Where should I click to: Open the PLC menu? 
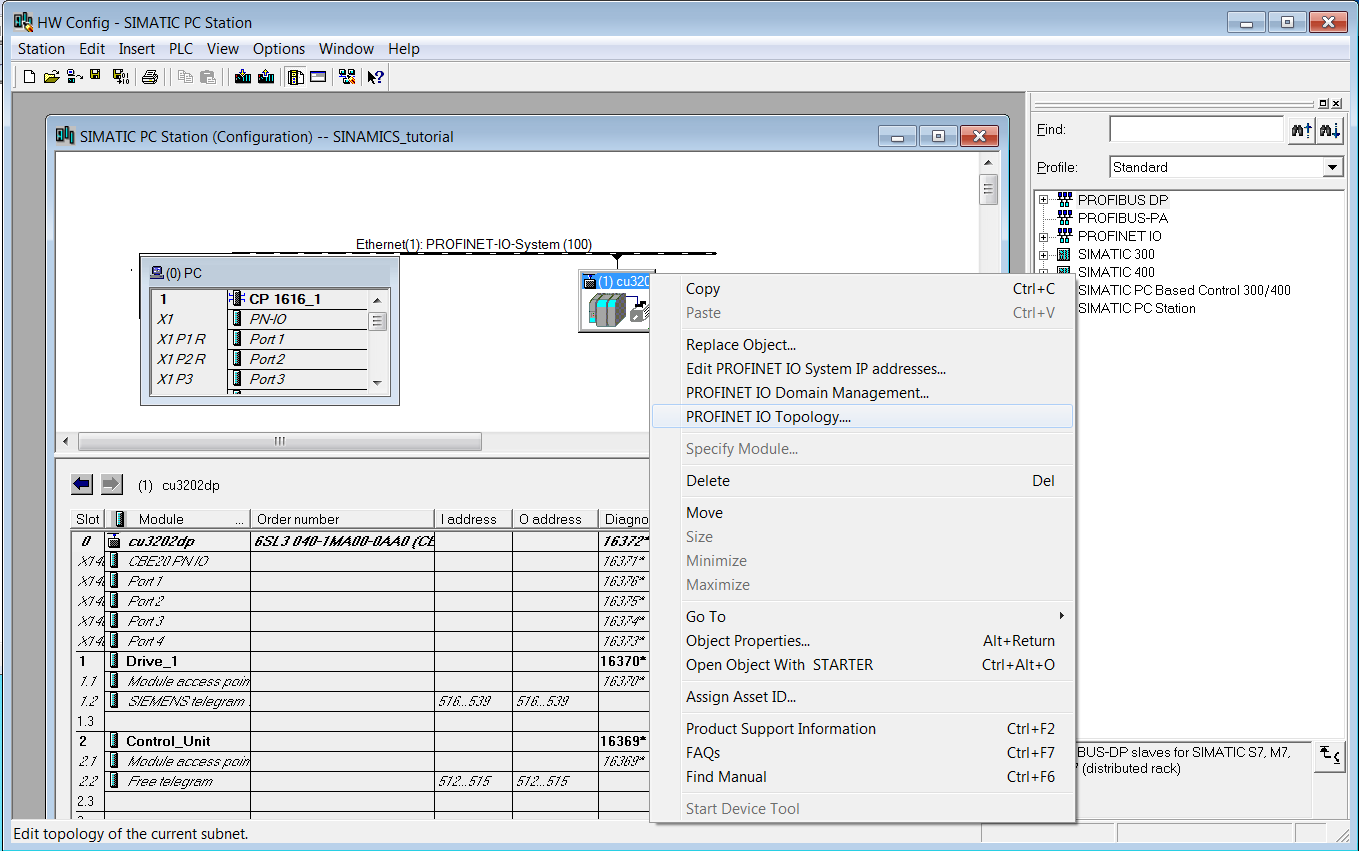click(x=181, y=48)
